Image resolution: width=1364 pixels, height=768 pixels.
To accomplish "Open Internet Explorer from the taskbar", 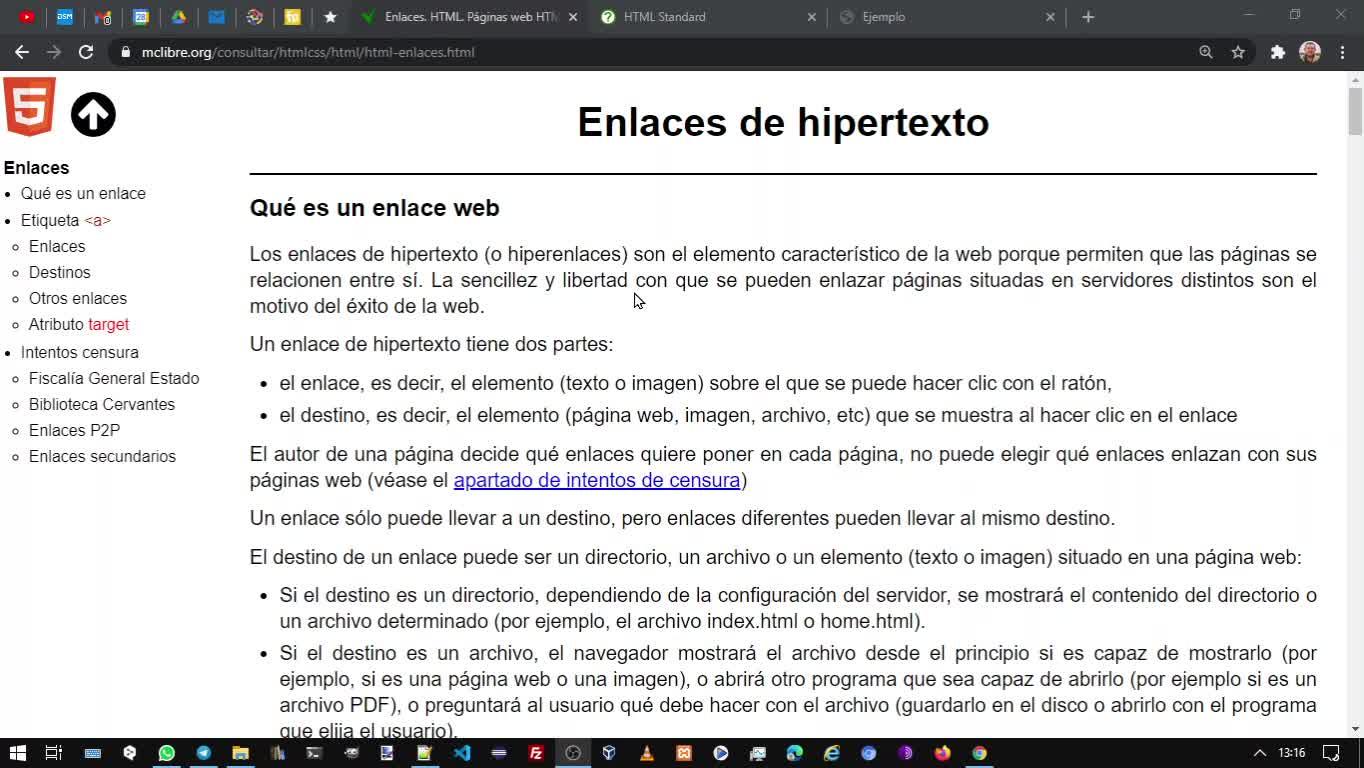I will tap(831, 753).
